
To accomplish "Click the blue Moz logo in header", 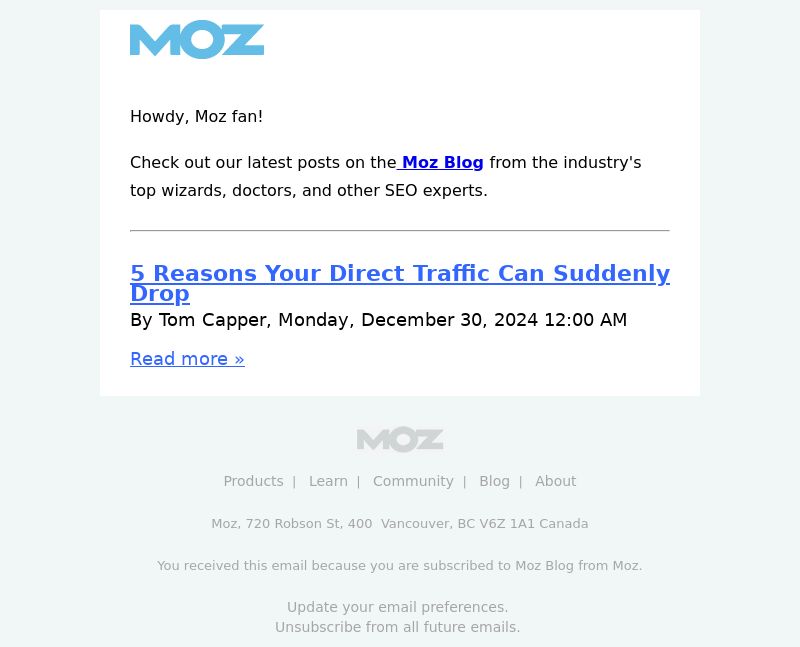I will (x=197, y=39).
